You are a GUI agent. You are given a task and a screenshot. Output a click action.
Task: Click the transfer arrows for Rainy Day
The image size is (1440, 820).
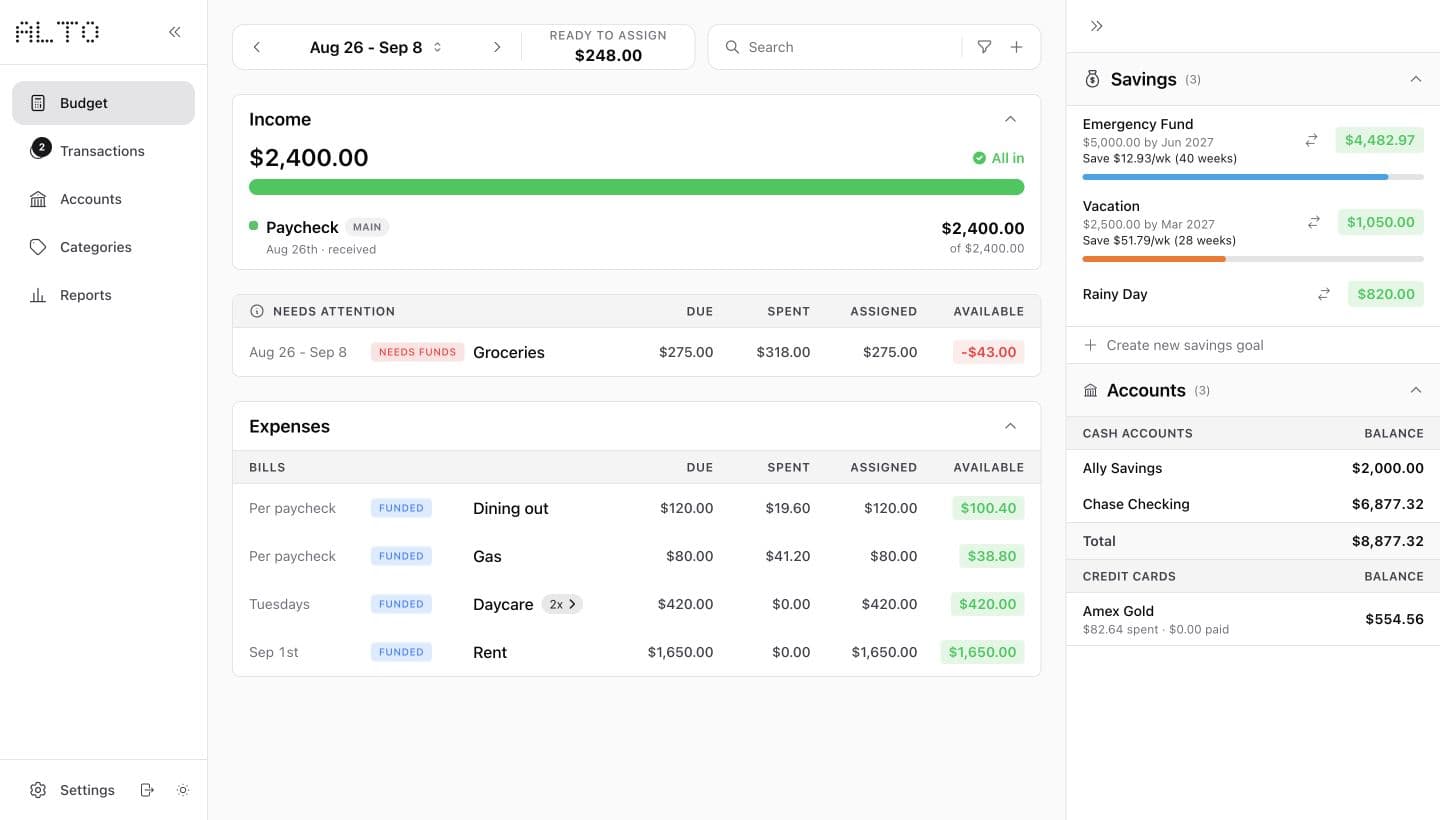click(x=1324, y=294)
